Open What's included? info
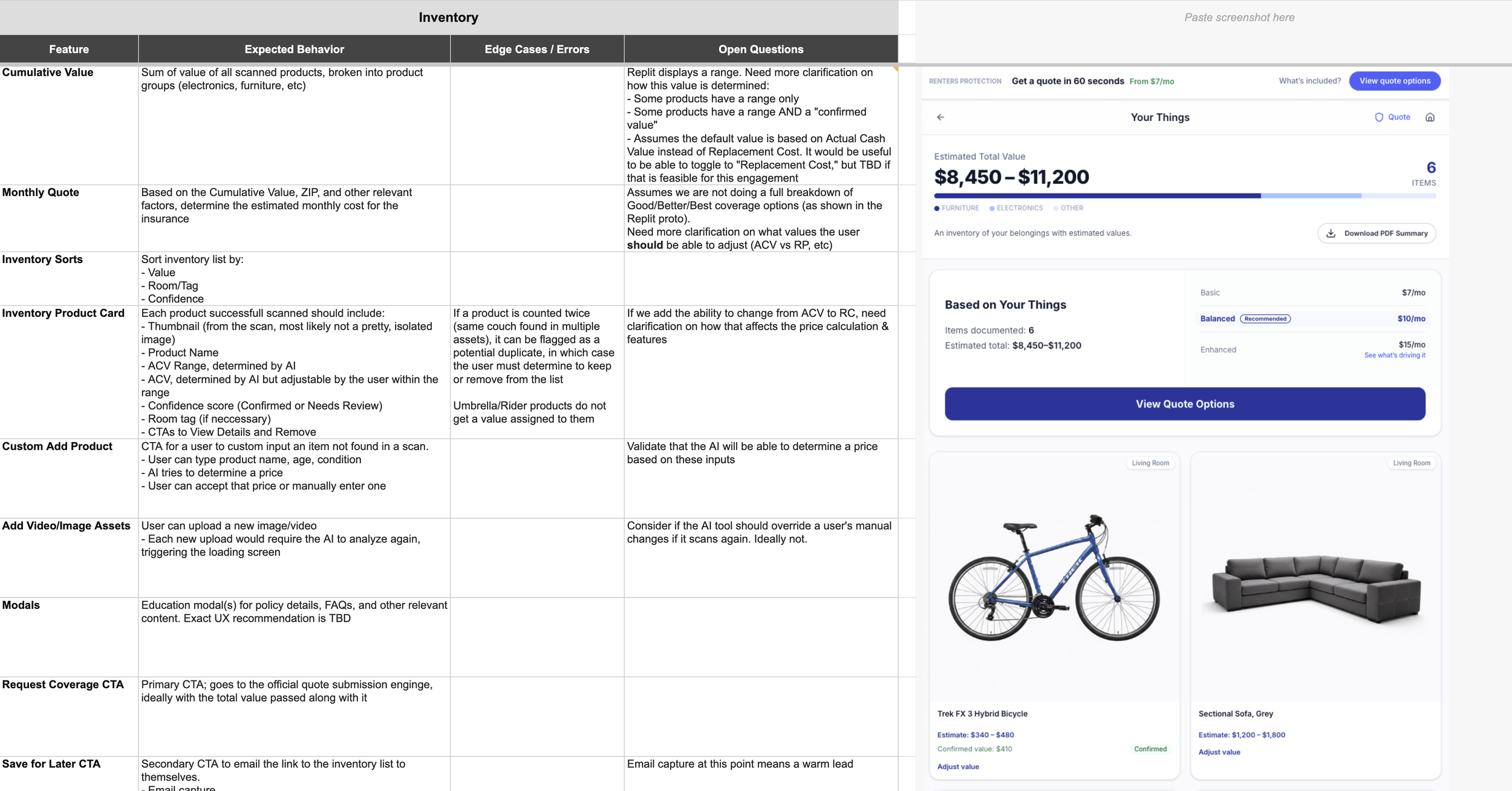Image resolution: width=1512 pixels, height=791 pixels. [x=1309, y=81]
